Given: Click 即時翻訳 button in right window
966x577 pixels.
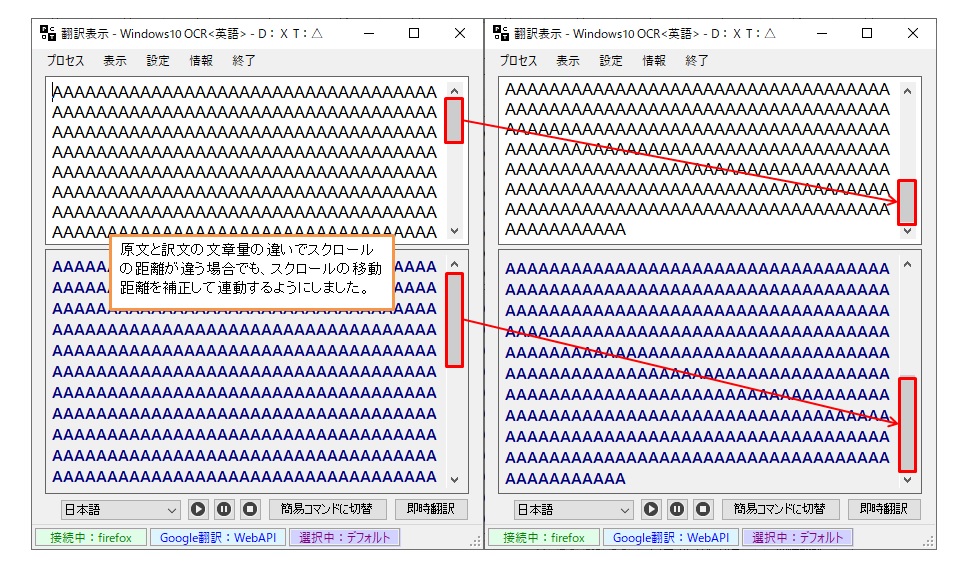Looking at the screenshot, I should [x=883, y=509].
